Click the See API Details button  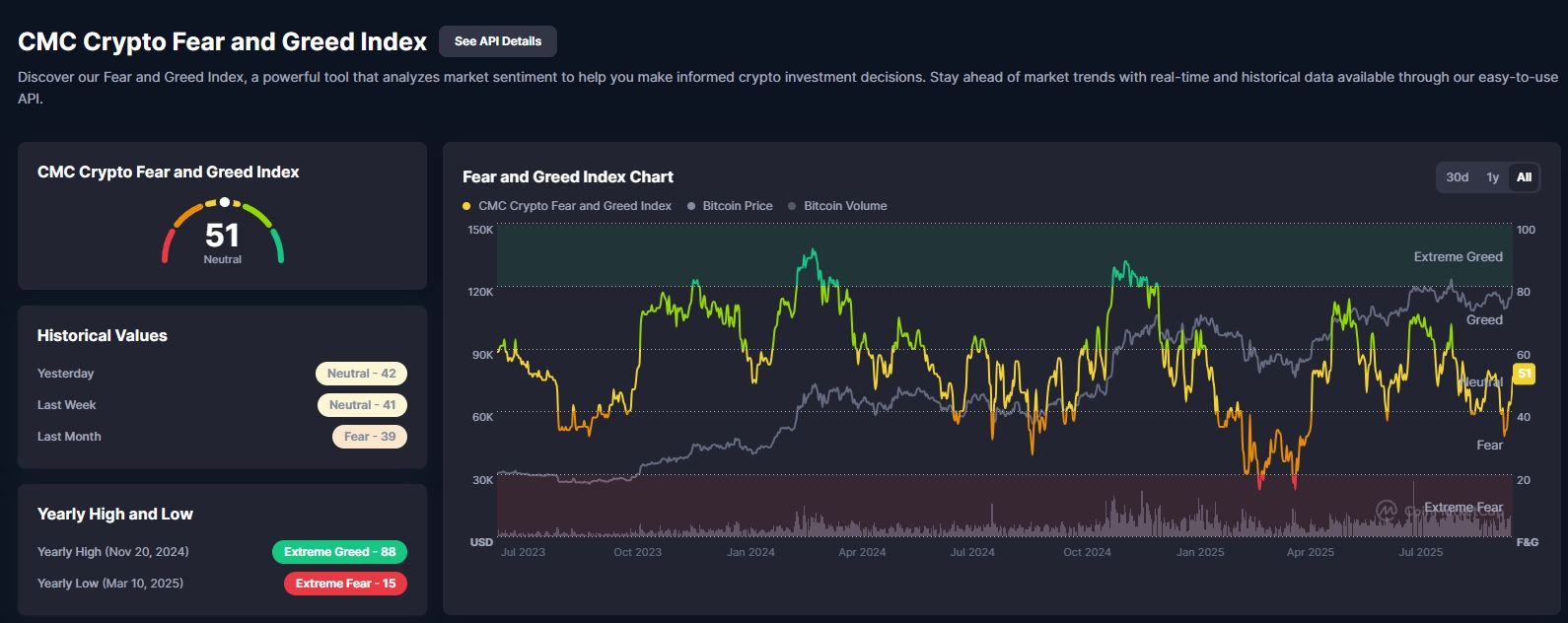coord(497,41)
